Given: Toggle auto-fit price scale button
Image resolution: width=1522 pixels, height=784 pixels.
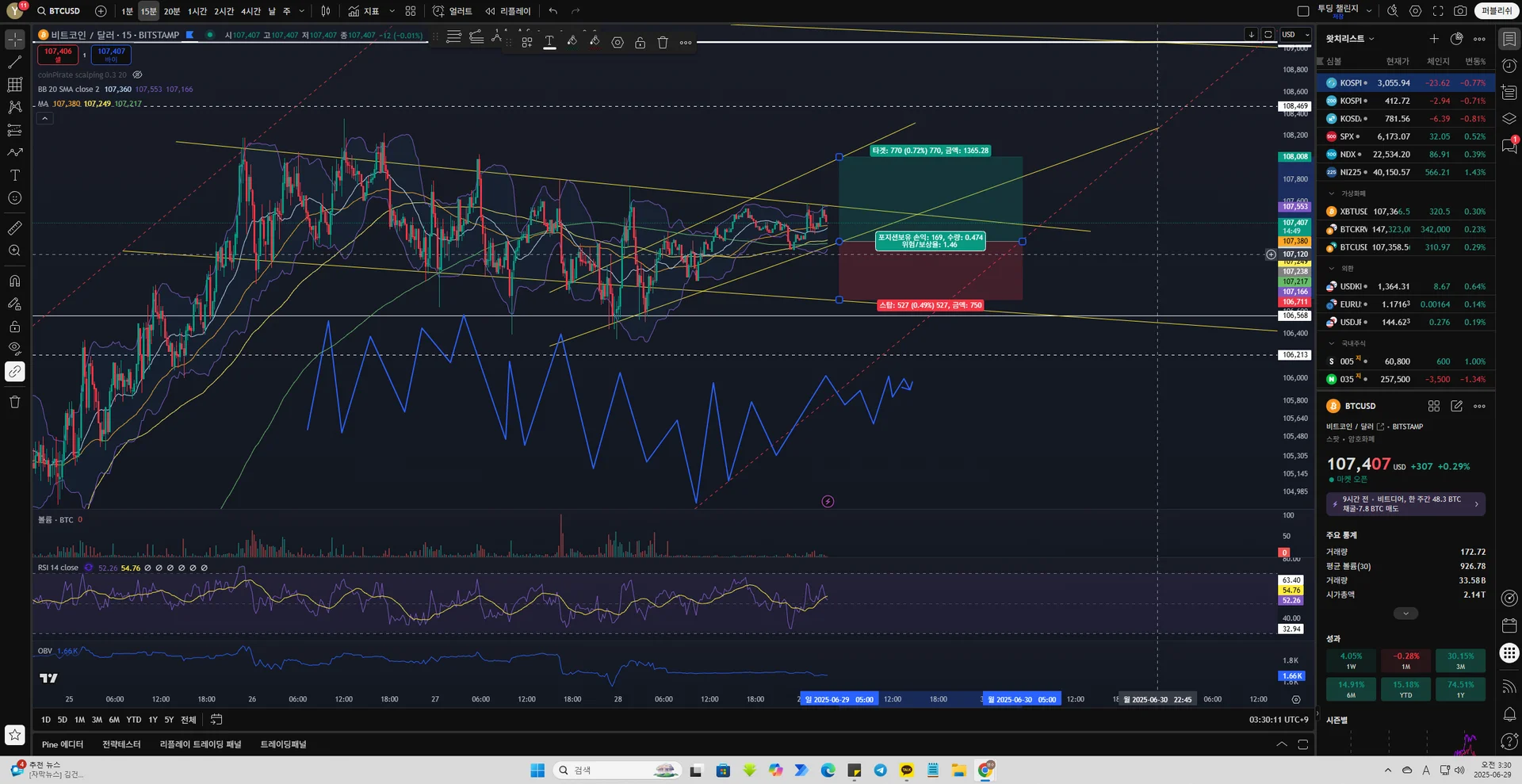Looking at the screenshot, I should (x=1268, y=35).
